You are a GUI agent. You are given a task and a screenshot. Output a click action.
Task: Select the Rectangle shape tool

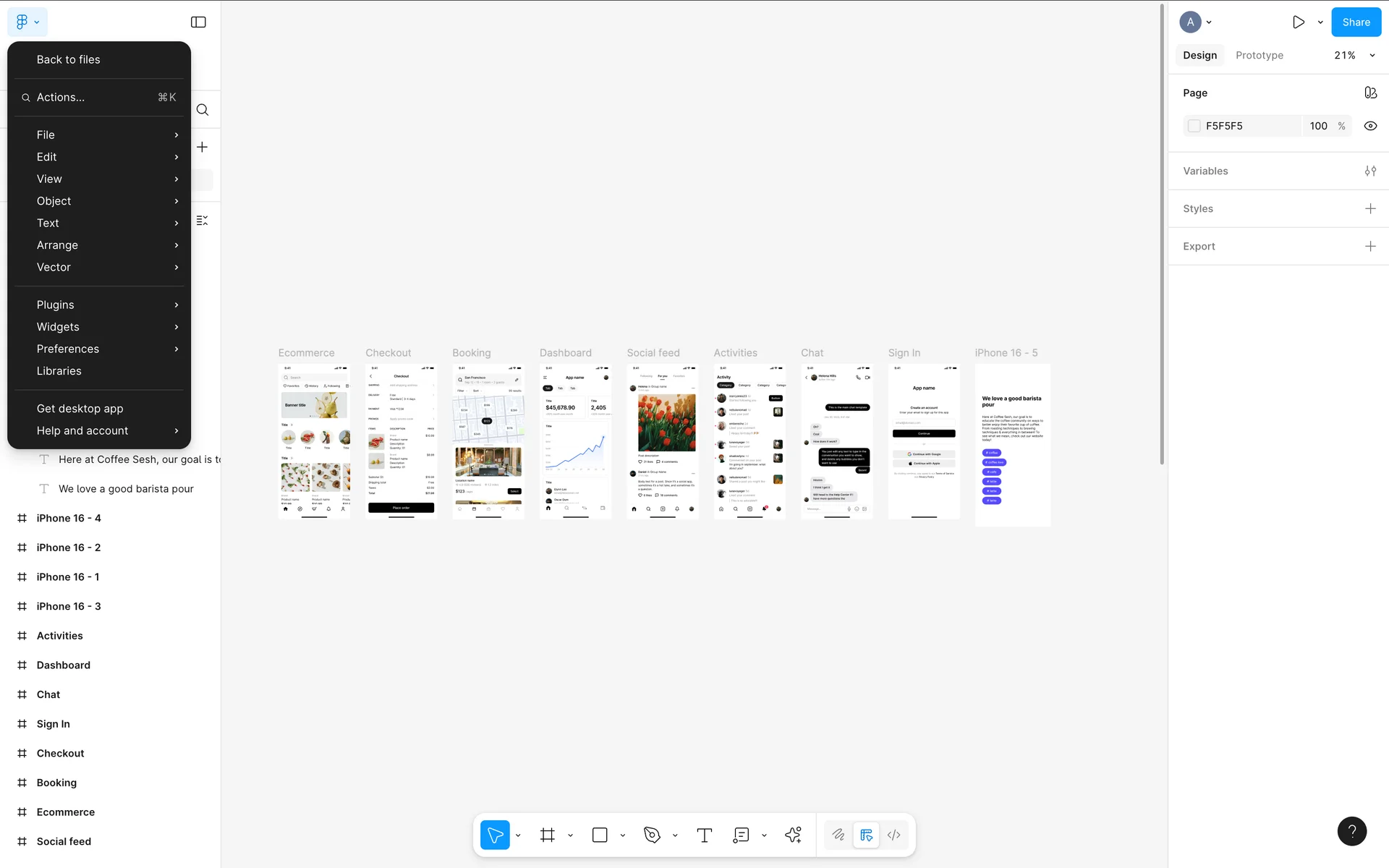tap(600, 835)
